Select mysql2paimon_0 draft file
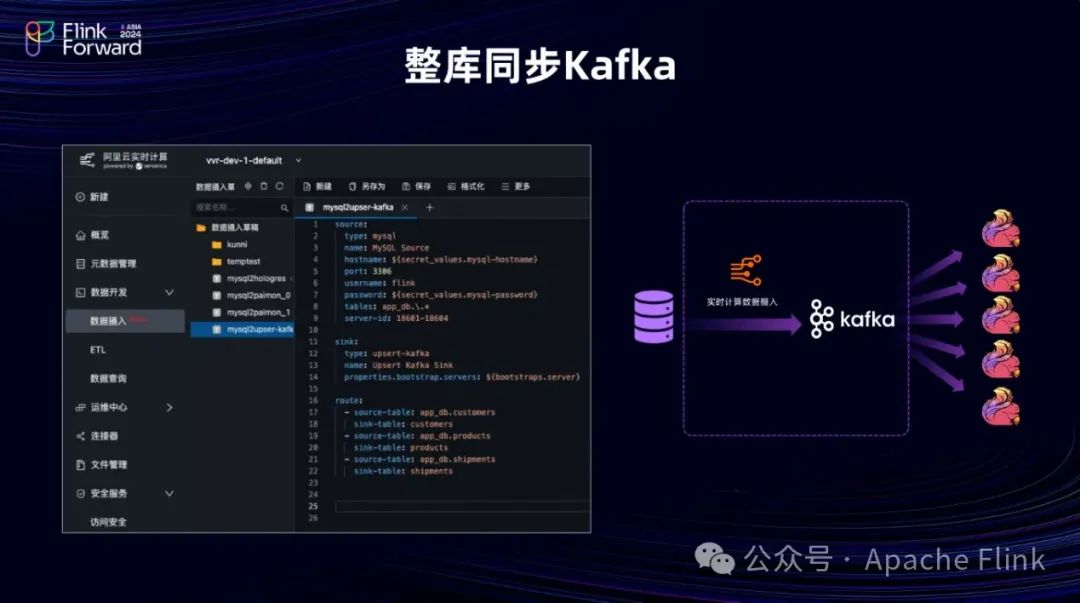 (258, 296)
